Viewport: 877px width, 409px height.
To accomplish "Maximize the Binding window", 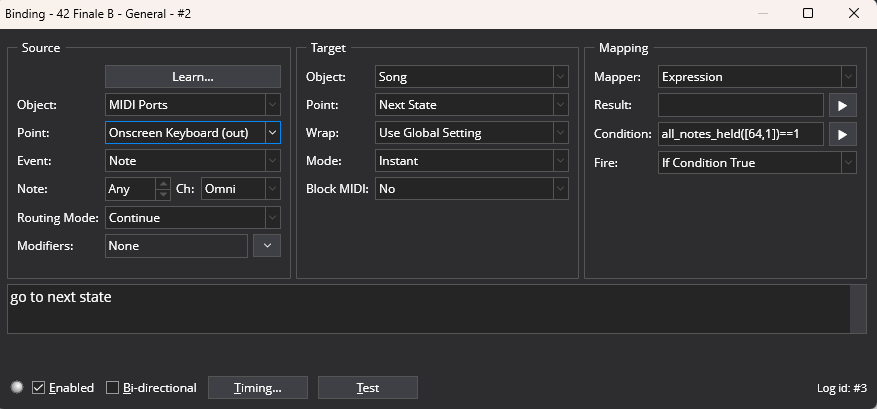I will [x=808, y=13].
